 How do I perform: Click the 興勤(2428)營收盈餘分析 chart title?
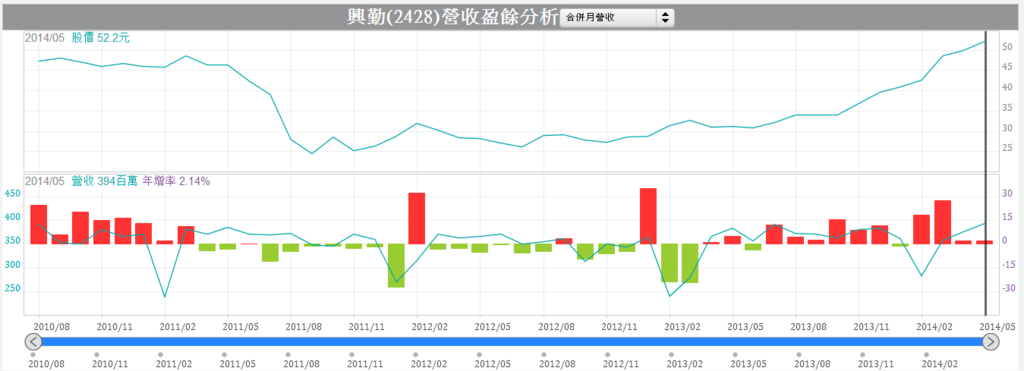click(x=452, y=17)
